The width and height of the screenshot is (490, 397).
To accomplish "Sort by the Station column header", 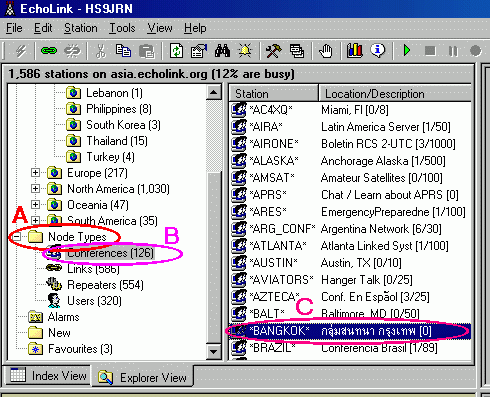I will tap(273, 94).
